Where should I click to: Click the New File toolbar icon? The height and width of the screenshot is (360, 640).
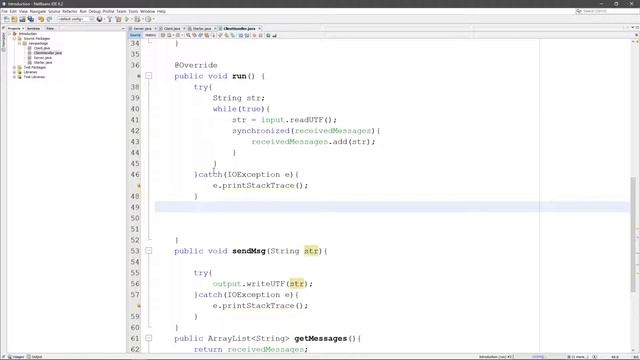click(7, 19)
